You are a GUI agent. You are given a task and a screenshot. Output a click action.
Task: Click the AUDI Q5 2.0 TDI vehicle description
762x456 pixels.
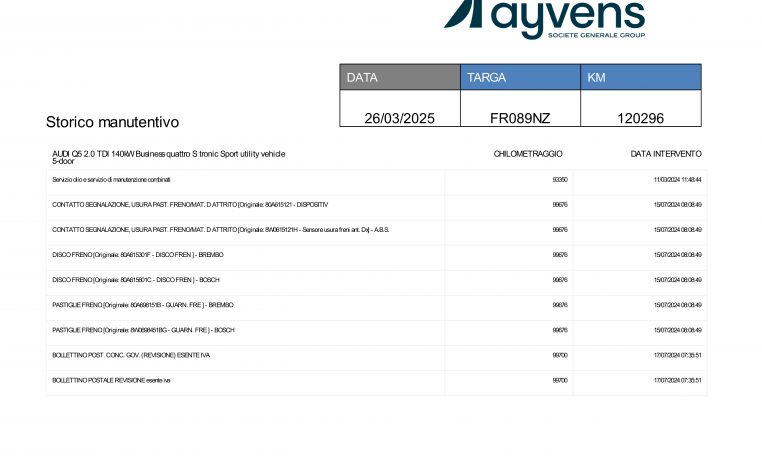(168, 156)
